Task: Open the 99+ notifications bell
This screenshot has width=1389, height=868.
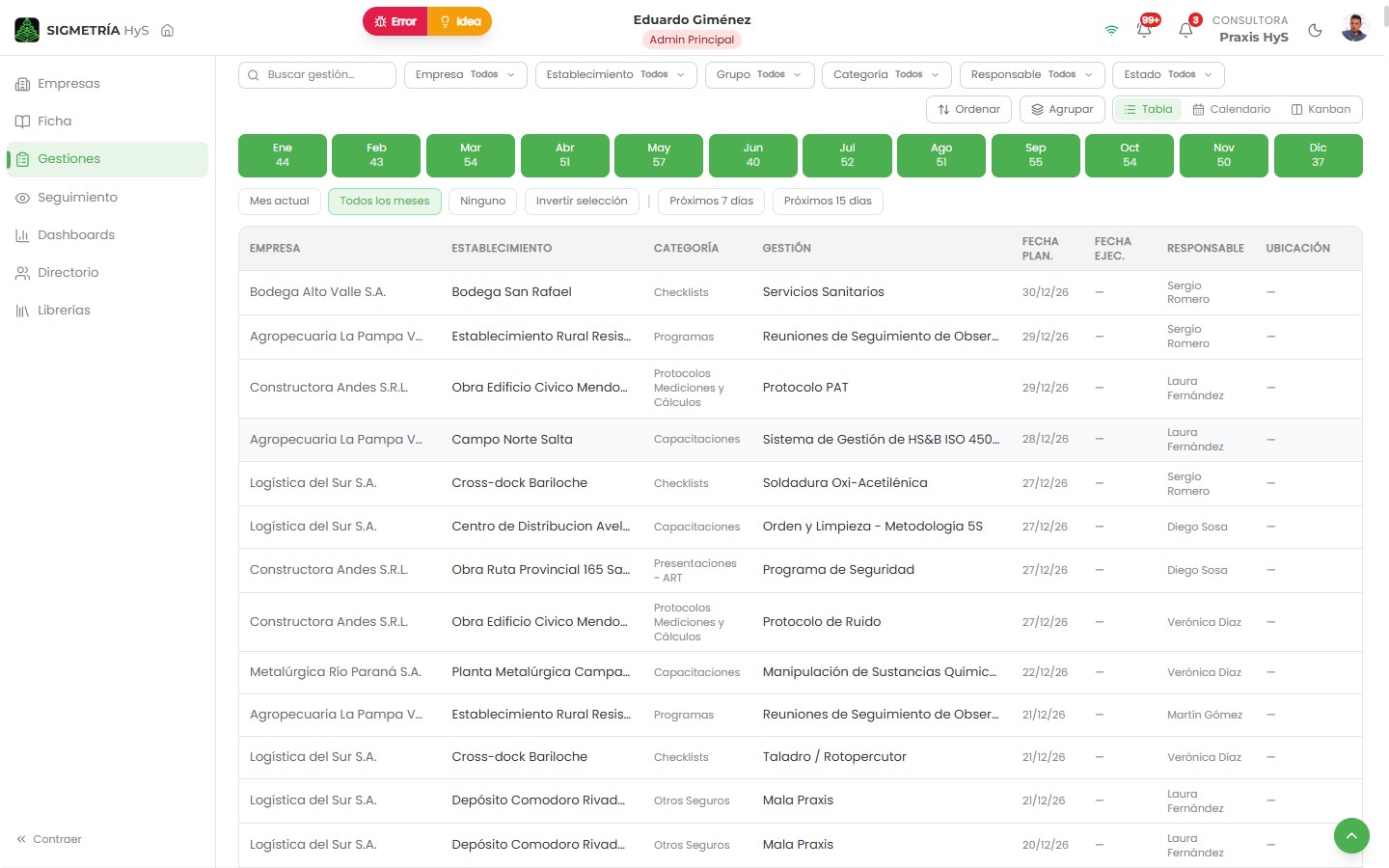Action: point(1145,29)
